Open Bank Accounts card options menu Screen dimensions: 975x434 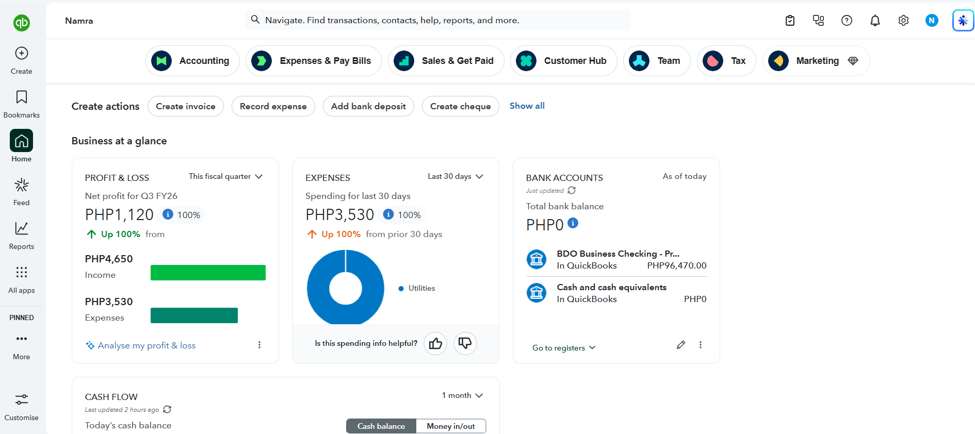click(700, 344)
